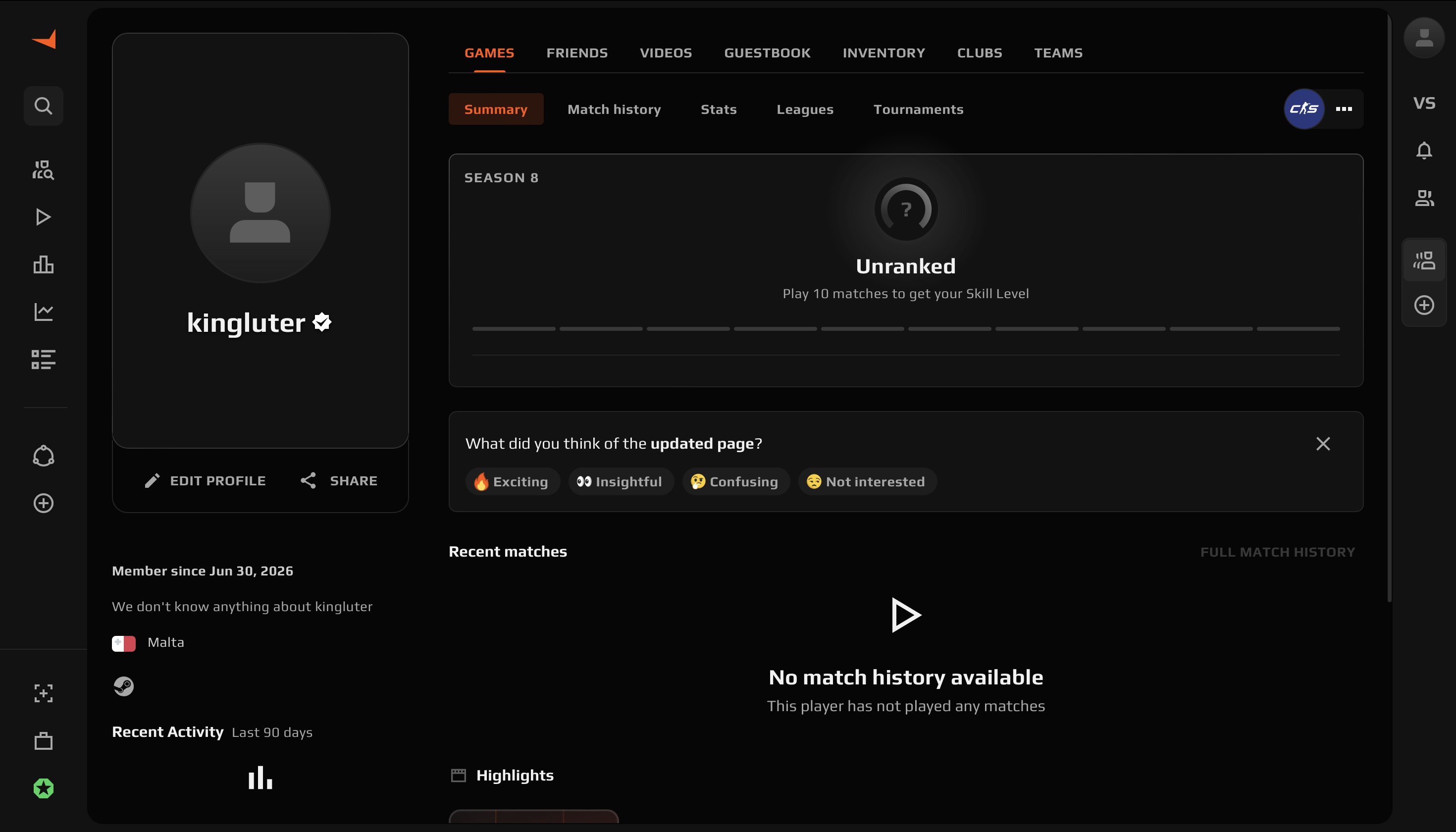1456x832 pixels.
Task: Open the highlight thumbnail under Highlights
Action: click(x=534, y=816)
